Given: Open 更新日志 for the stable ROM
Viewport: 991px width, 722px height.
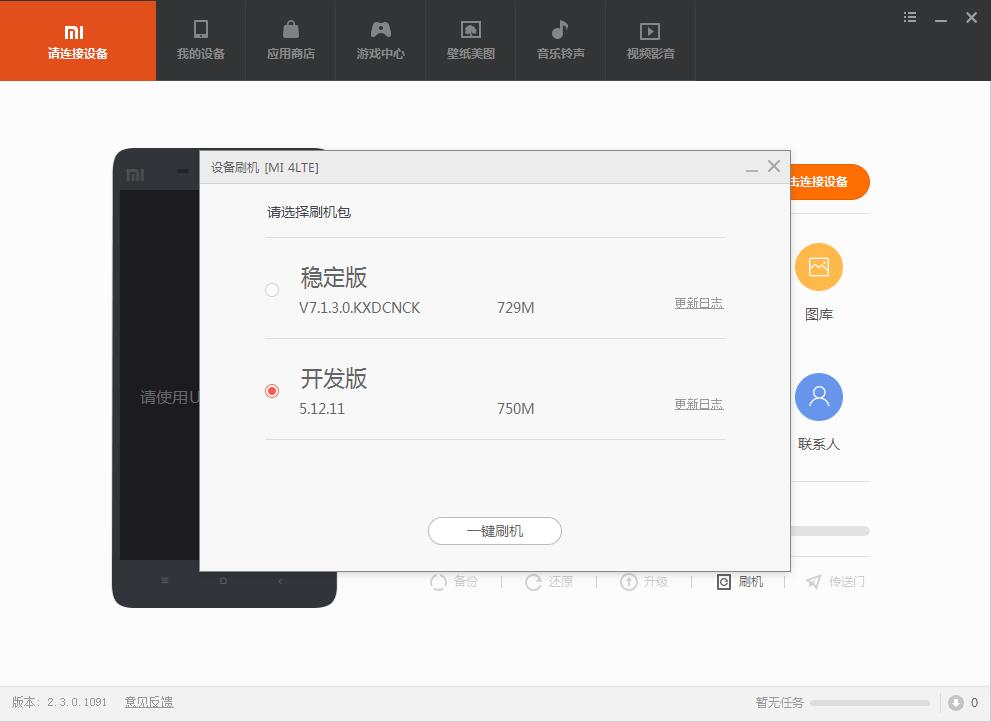Looking at the screenshot, I should click(x=699, y=303).
